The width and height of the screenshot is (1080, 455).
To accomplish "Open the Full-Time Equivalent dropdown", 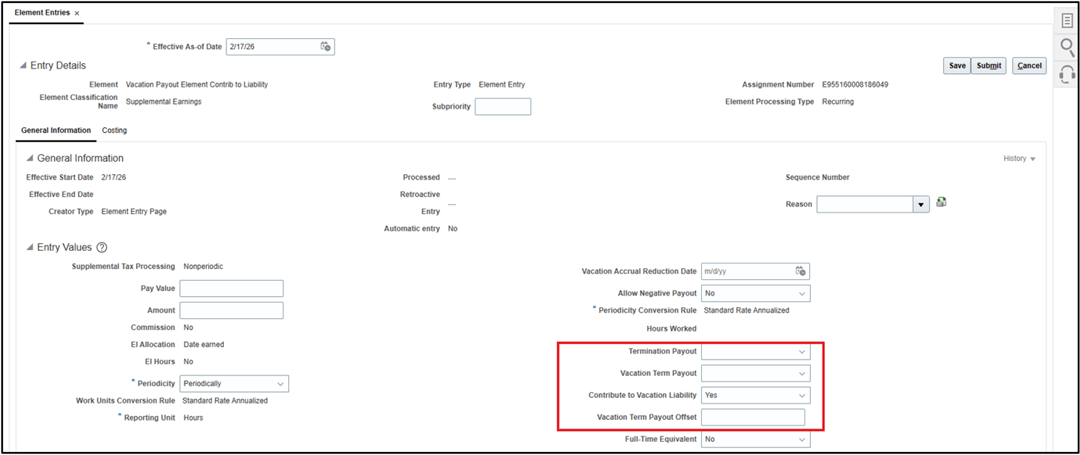I will coord(802,439).
